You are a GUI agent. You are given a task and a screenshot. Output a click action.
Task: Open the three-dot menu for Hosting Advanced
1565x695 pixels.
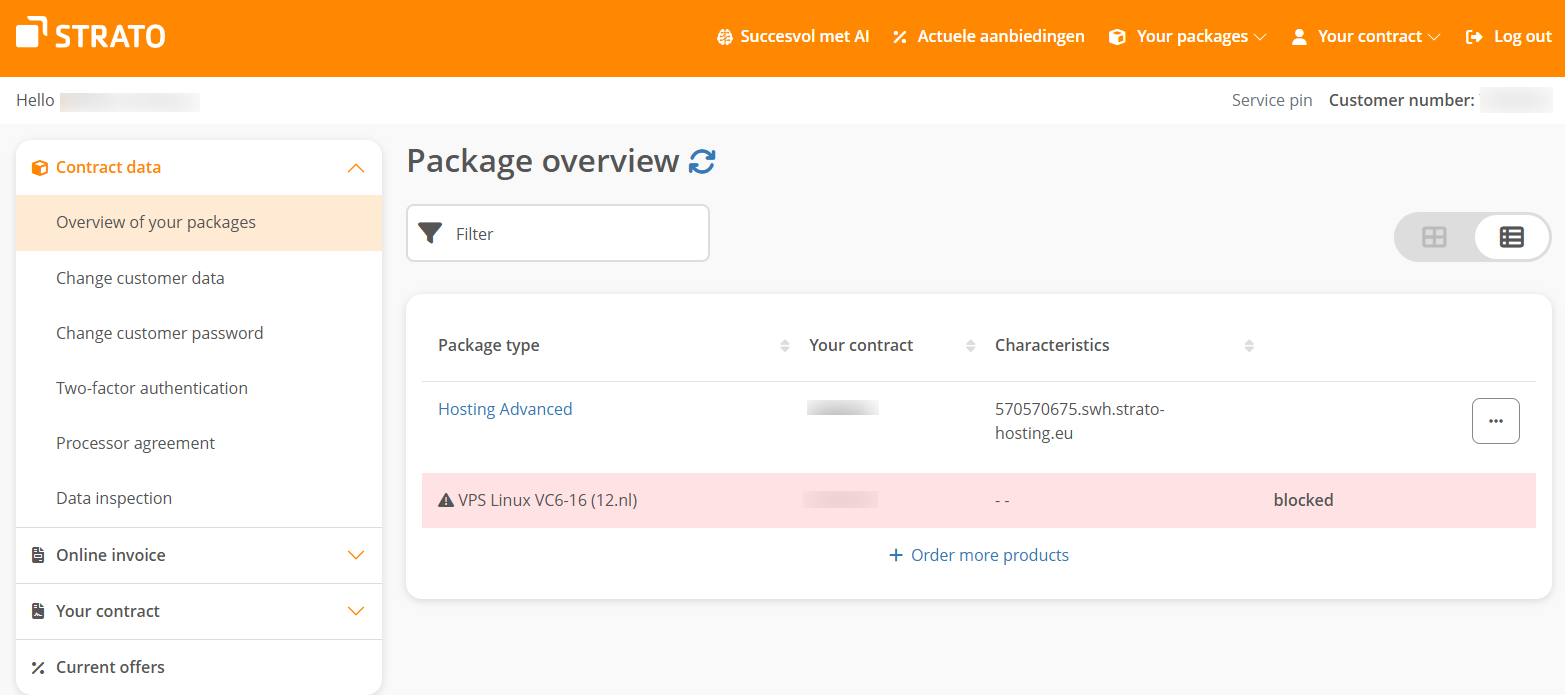[1495, 421]
